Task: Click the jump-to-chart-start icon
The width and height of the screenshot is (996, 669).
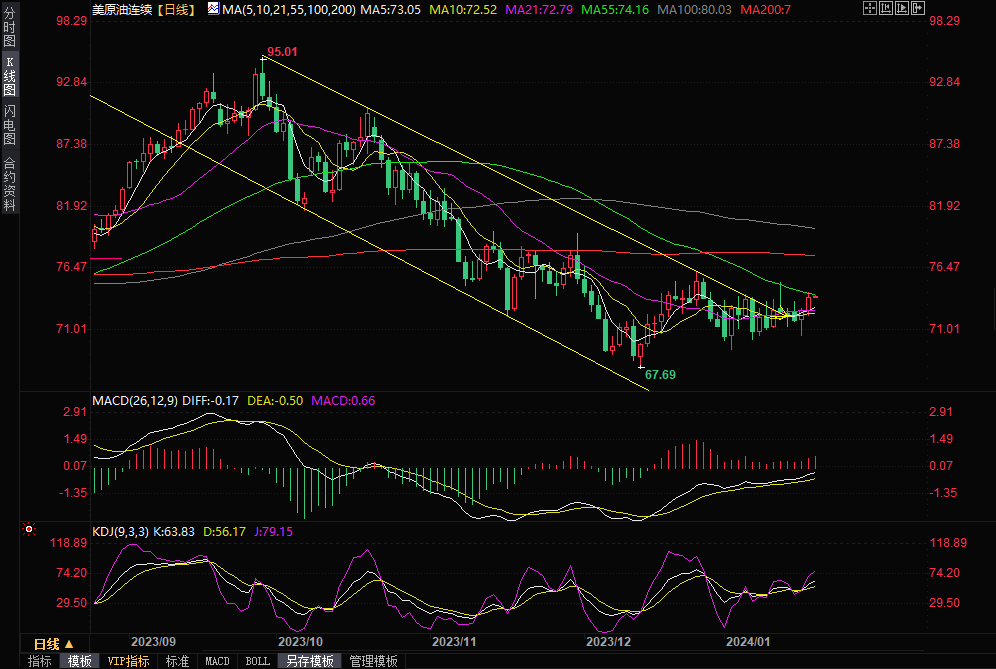Action: tap(885, 9)
